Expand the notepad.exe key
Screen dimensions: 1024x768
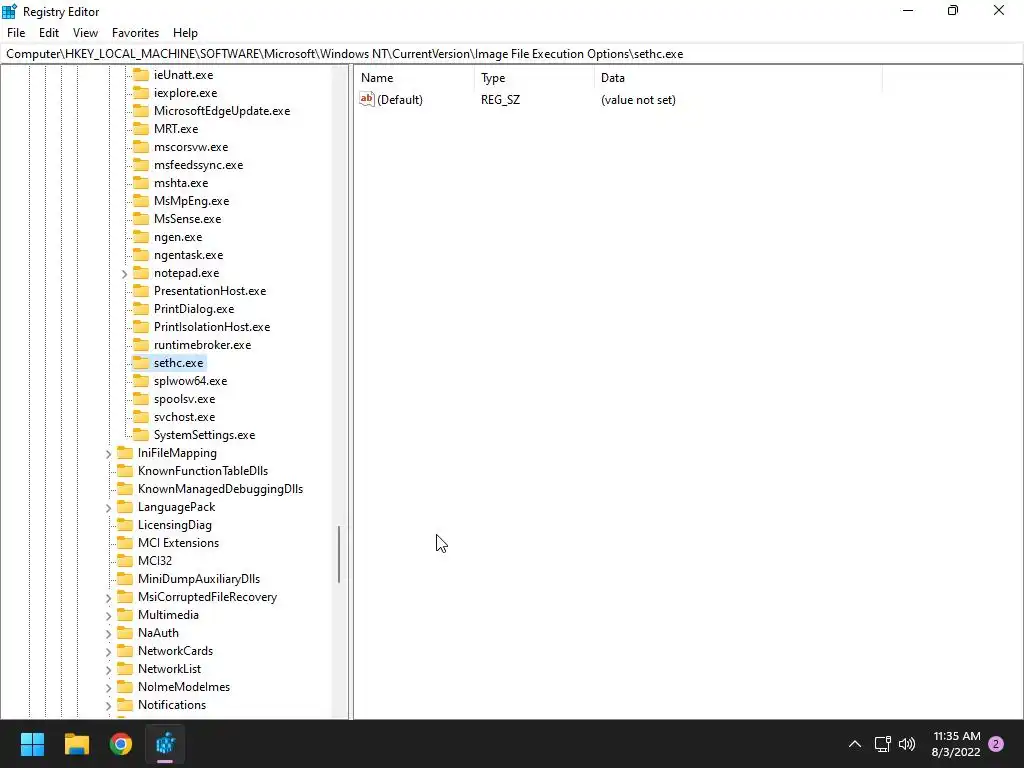(x=124, y=274)
